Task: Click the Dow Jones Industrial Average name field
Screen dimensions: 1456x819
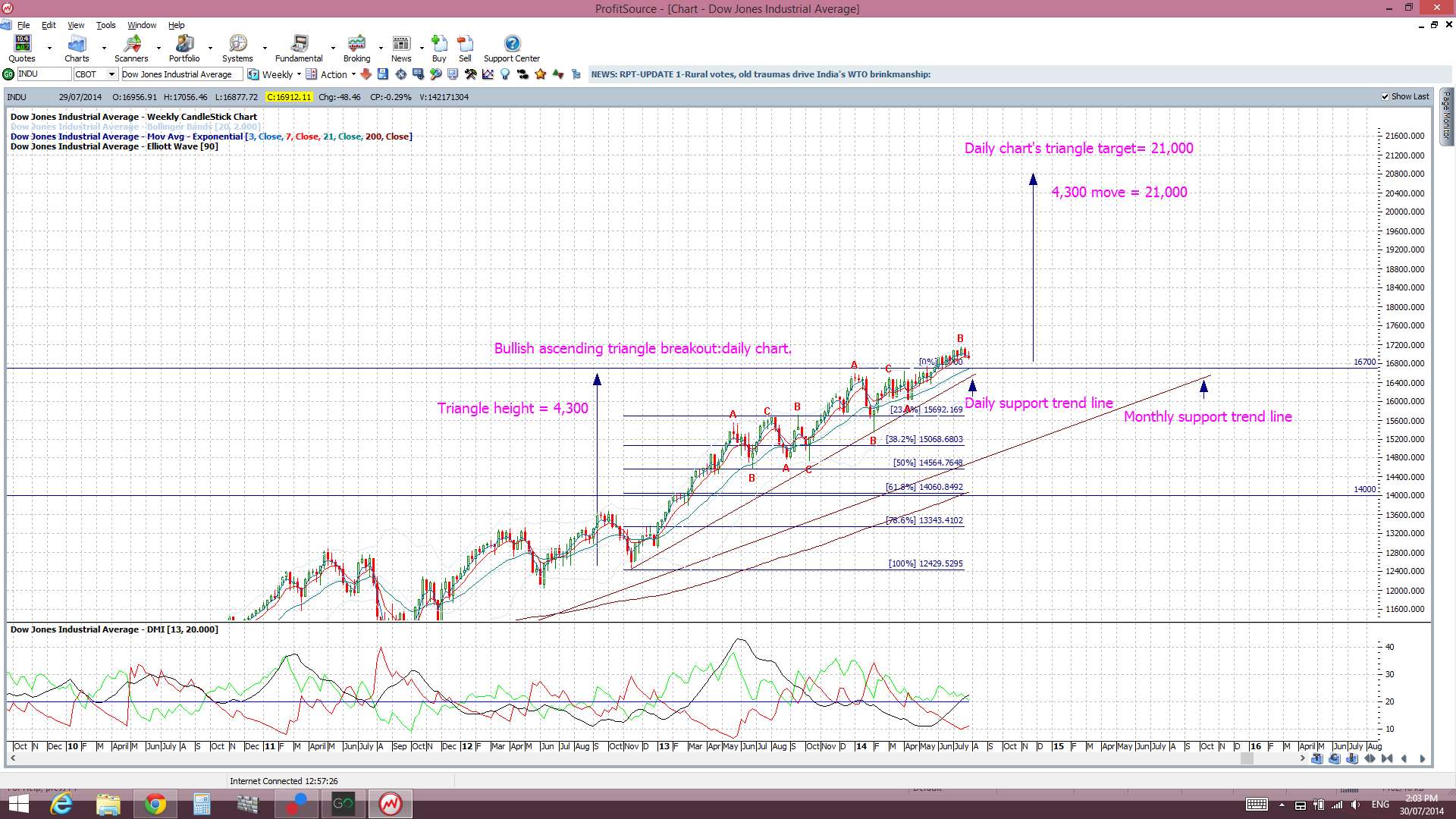Action: (x=182, y=74)
